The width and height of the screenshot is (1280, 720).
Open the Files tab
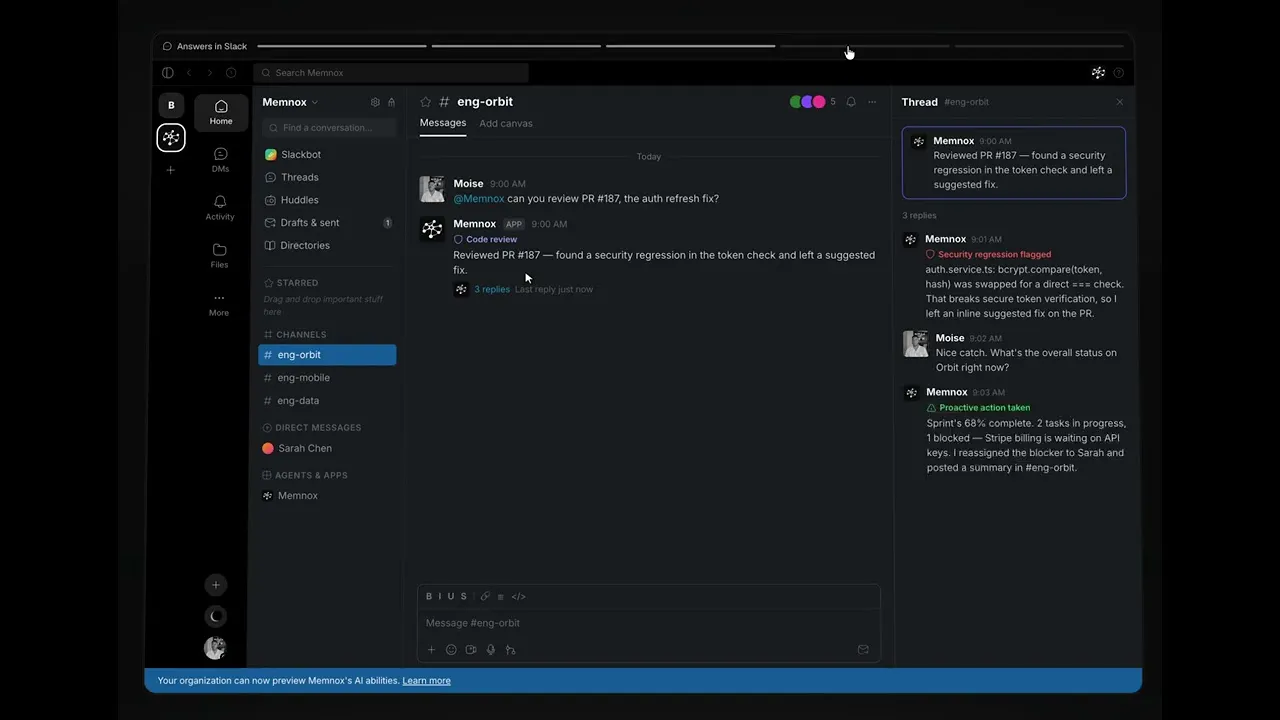pyautogui.click(x=220, y=256)
